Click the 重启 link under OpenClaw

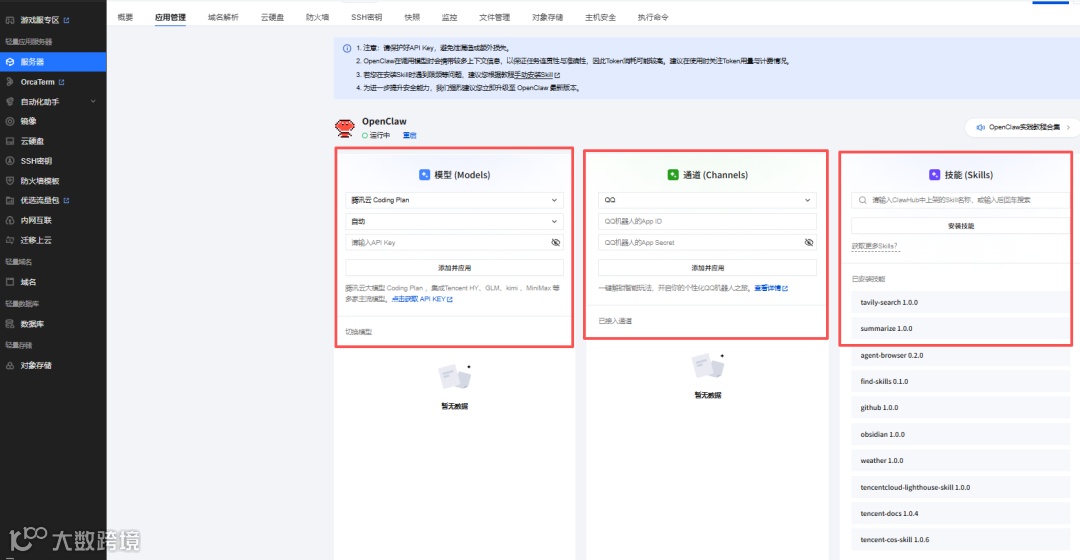pos(410,136)
